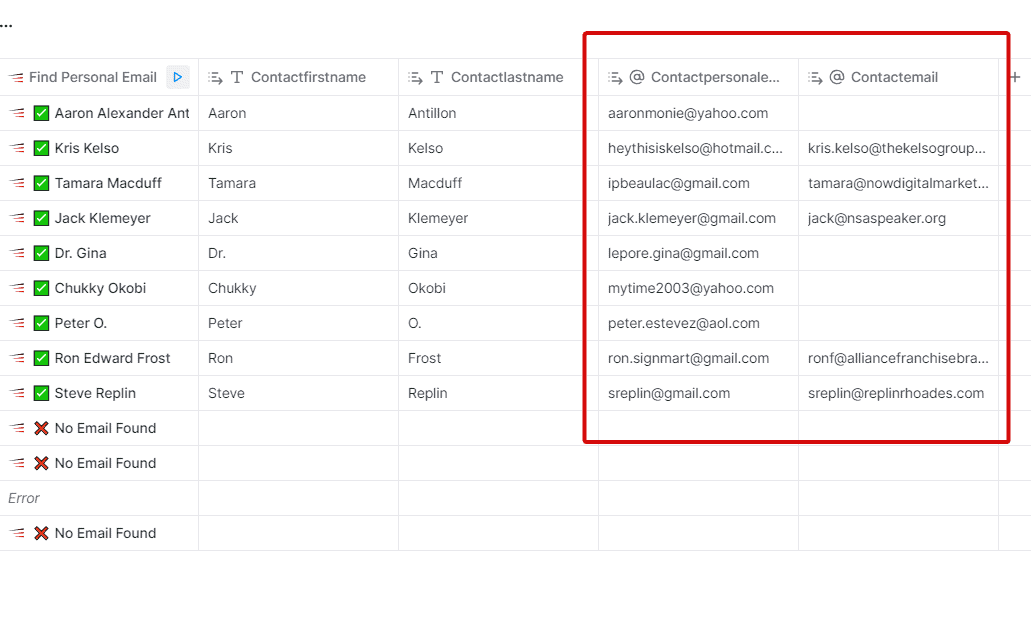Viewport: 1031px width, 630px height.
Task: Click the @ icon in Contactpersonale... header
Action: [636, 77]
